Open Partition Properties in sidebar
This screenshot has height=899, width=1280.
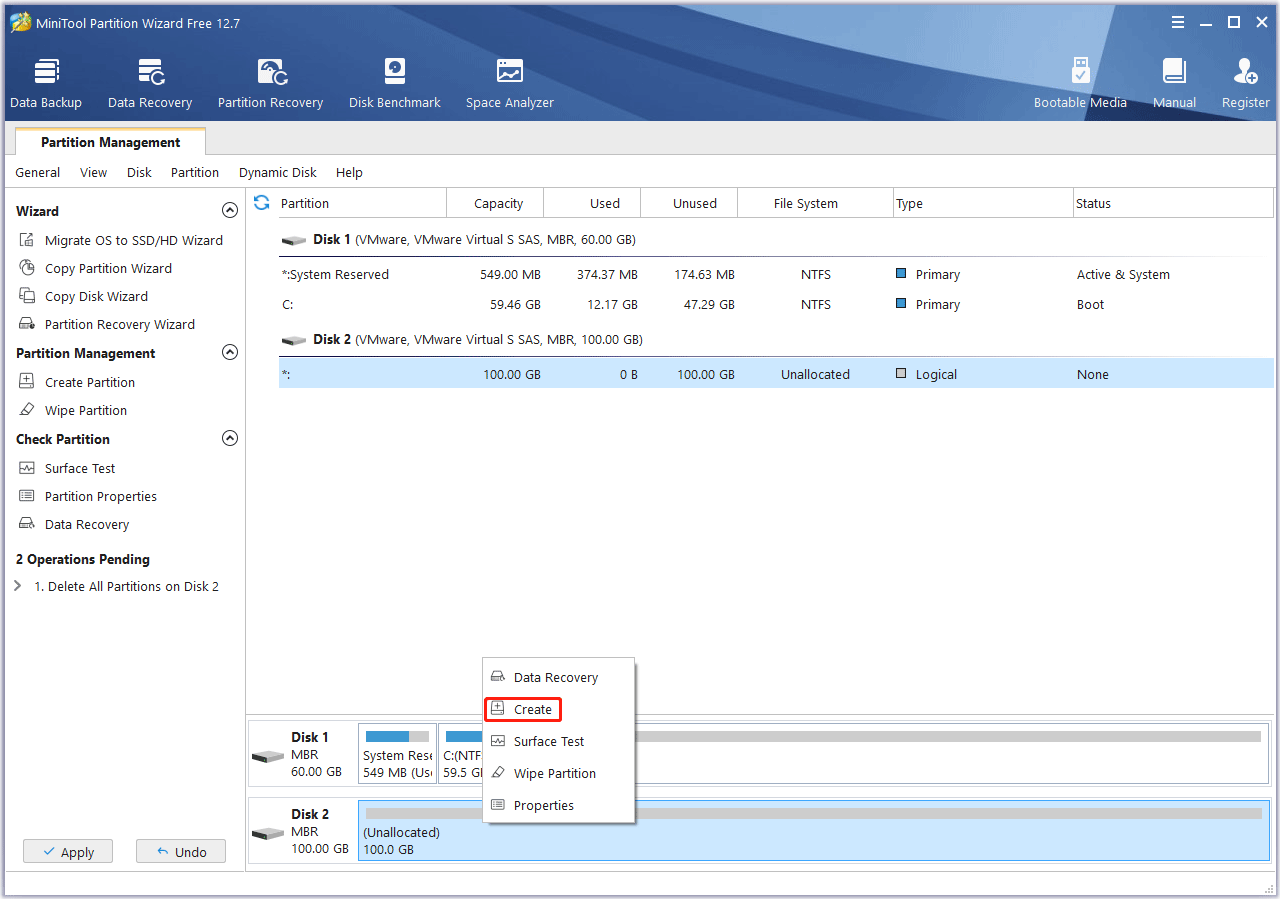pyautogui.click(x=88, y=496)
